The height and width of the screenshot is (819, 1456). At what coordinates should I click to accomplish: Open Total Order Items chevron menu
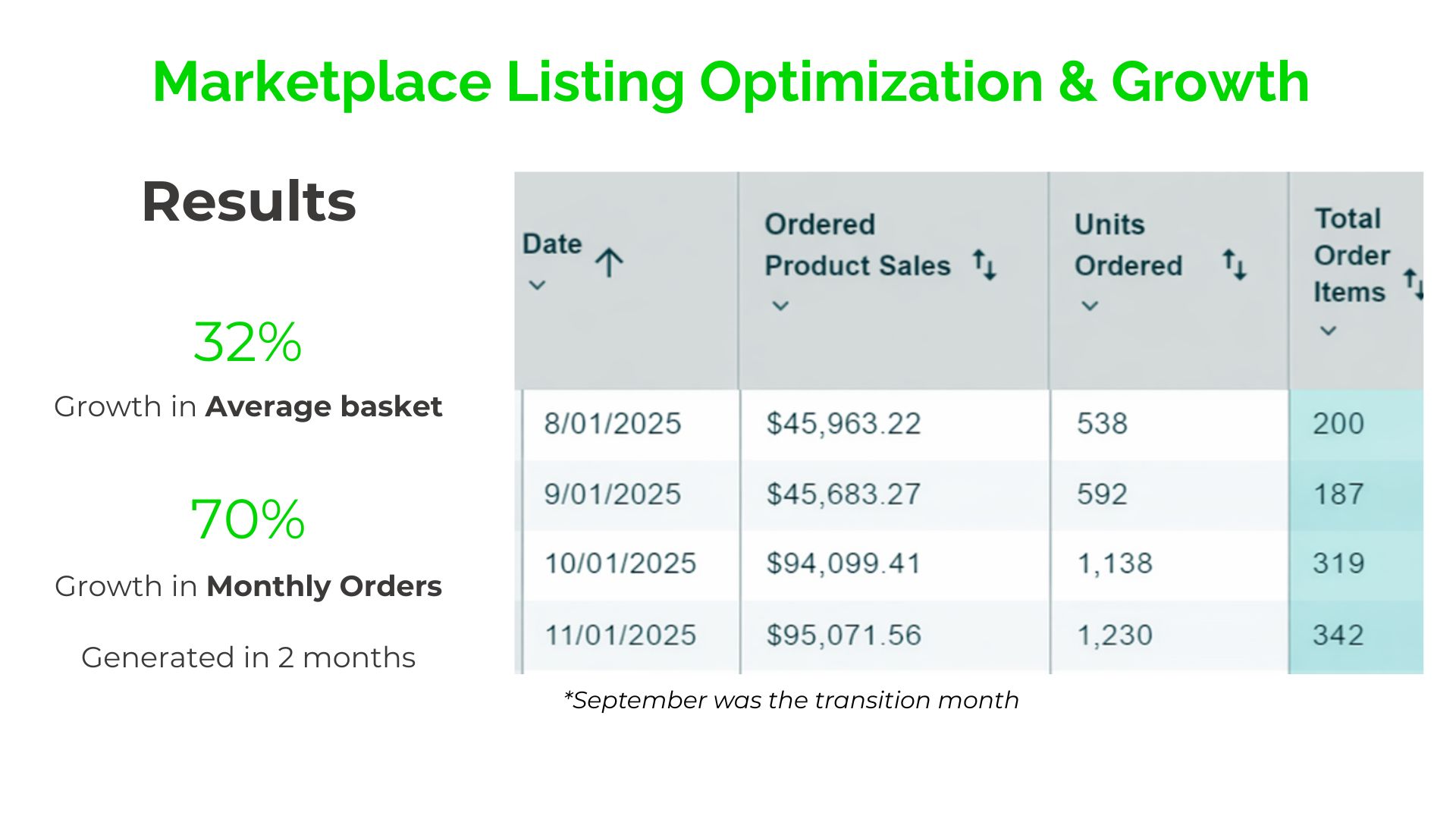(1328, 331)
